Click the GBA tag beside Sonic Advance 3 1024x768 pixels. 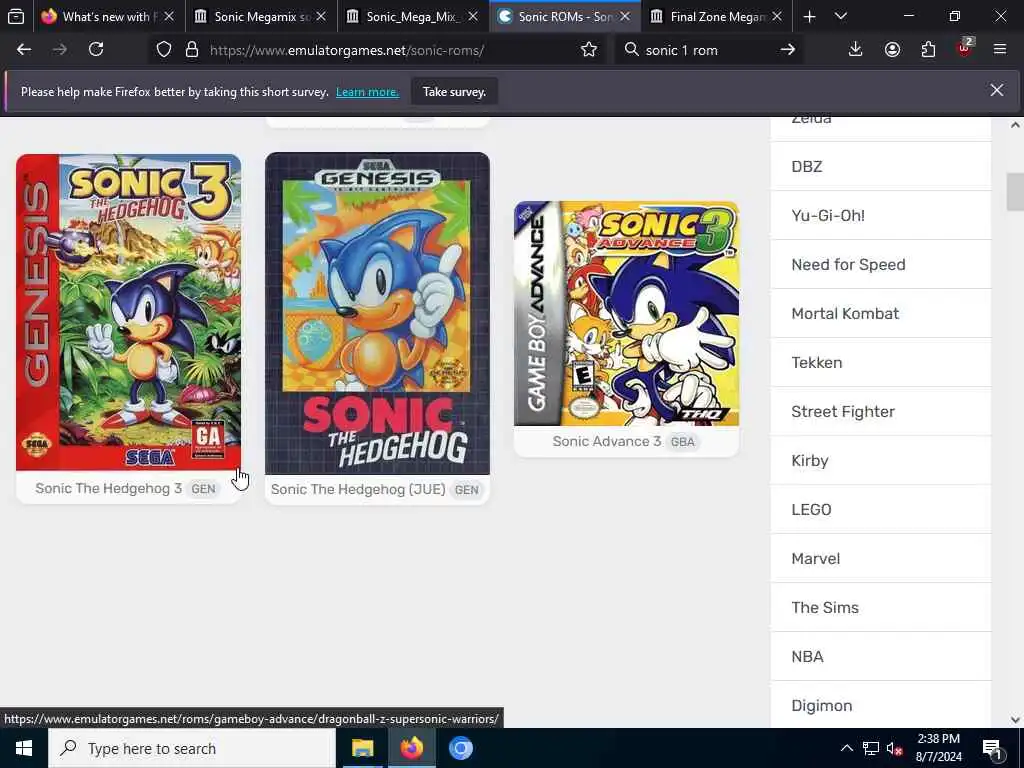pos(682,442)
